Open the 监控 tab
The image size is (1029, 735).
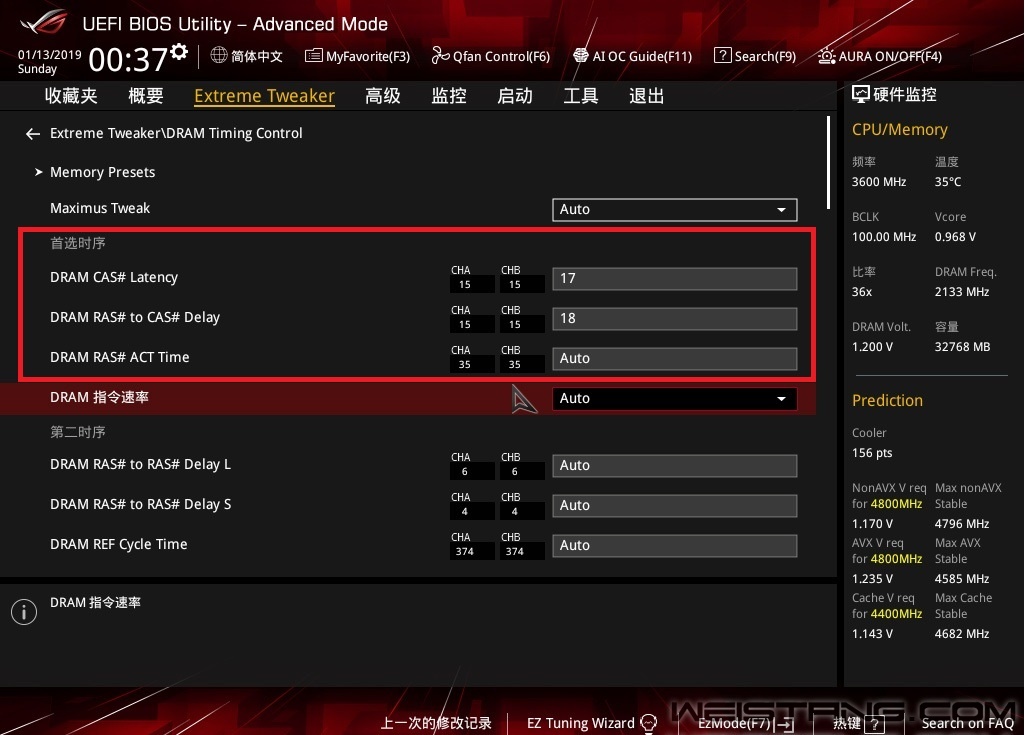[x=449, y=96]
